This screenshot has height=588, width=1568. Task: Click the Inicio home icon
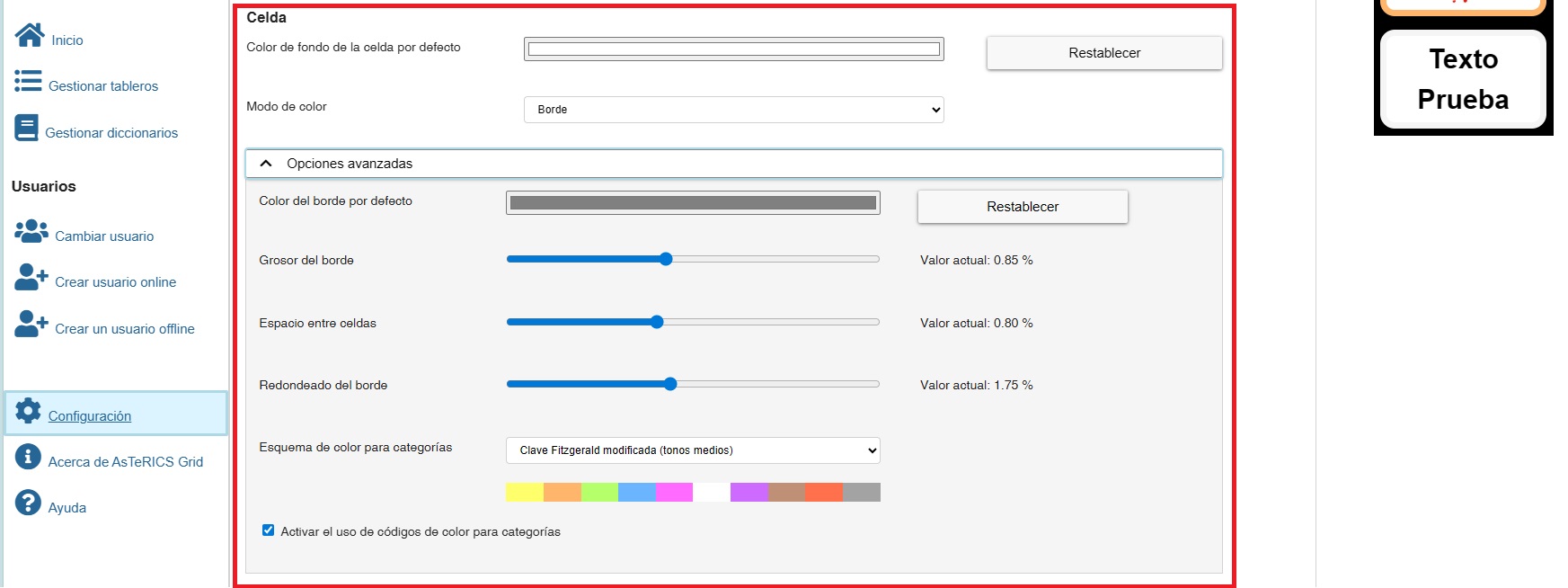tap(29, 35)
